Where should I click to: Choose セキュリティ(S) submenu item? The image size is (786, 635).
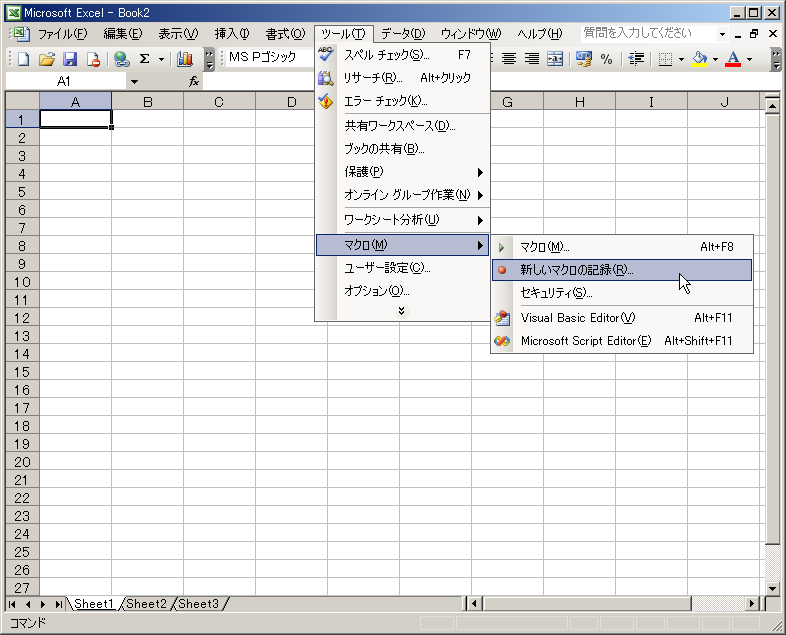coord(622,293)
